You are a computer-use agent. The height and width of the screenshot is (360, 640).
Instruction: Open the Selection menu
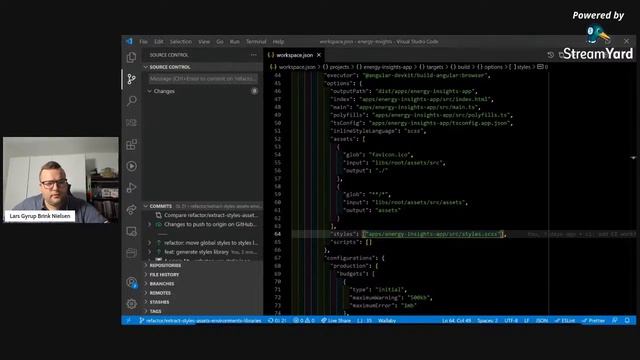(181, 42)
